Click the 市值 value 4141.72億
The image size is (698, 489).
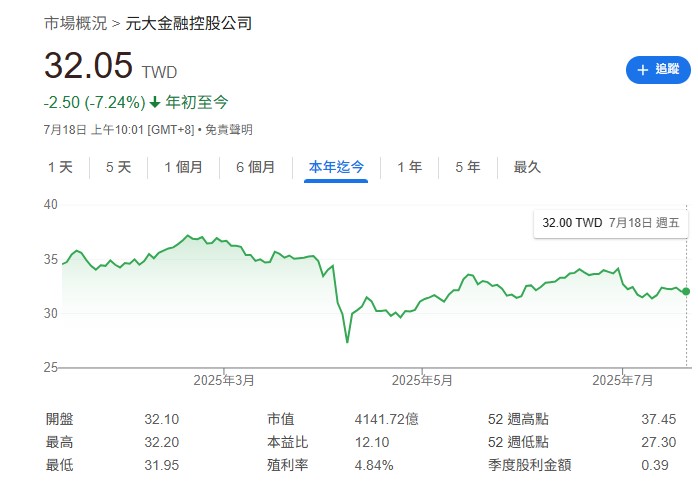click(386, 420)
